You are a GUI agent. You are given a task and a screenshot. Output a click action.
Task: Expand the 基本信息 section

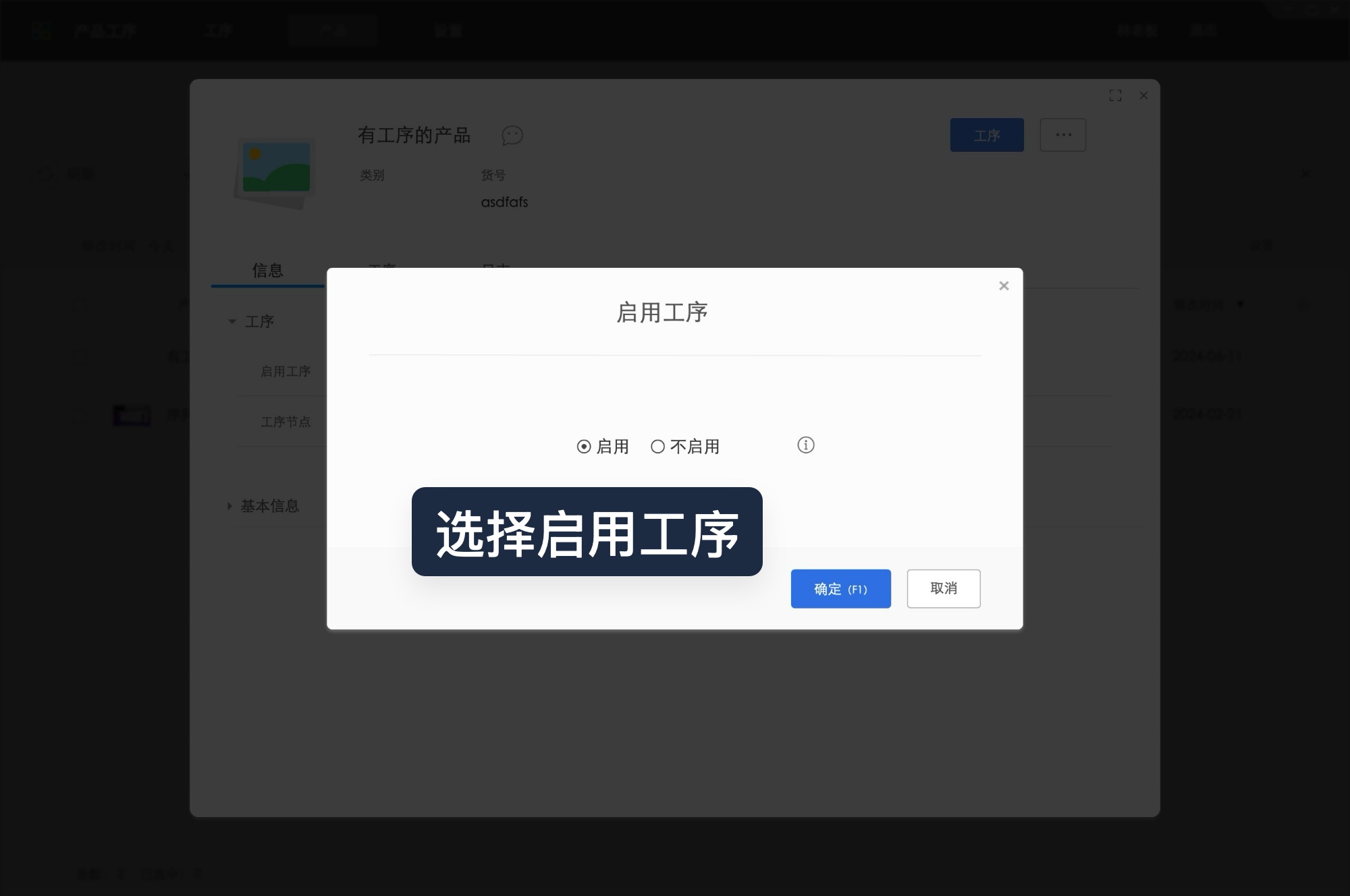point(228,505)
